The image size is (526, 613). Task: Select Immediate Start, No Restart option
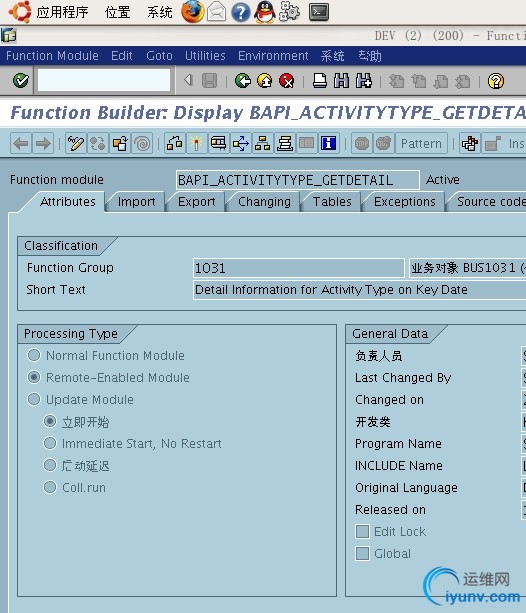tap(50, 443)
